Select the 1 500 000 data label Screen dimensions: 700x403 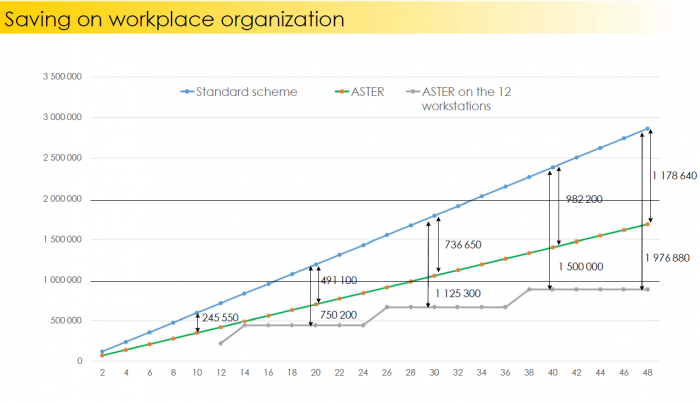click(581, 266)
